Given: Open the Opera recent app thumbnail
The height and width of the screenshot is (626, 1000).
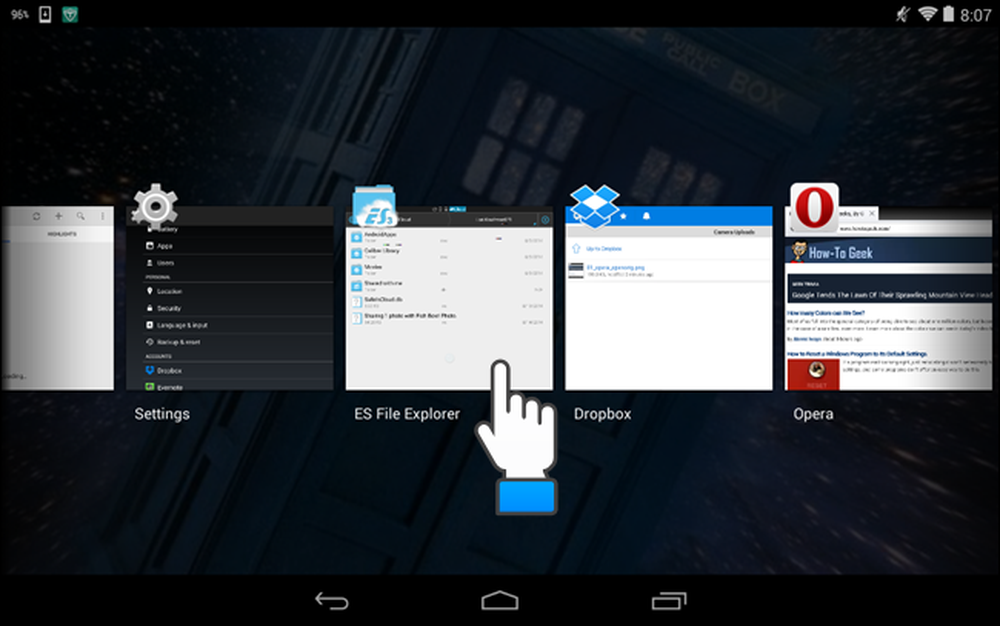Looking at the screenshot, I should click(888, 298).
